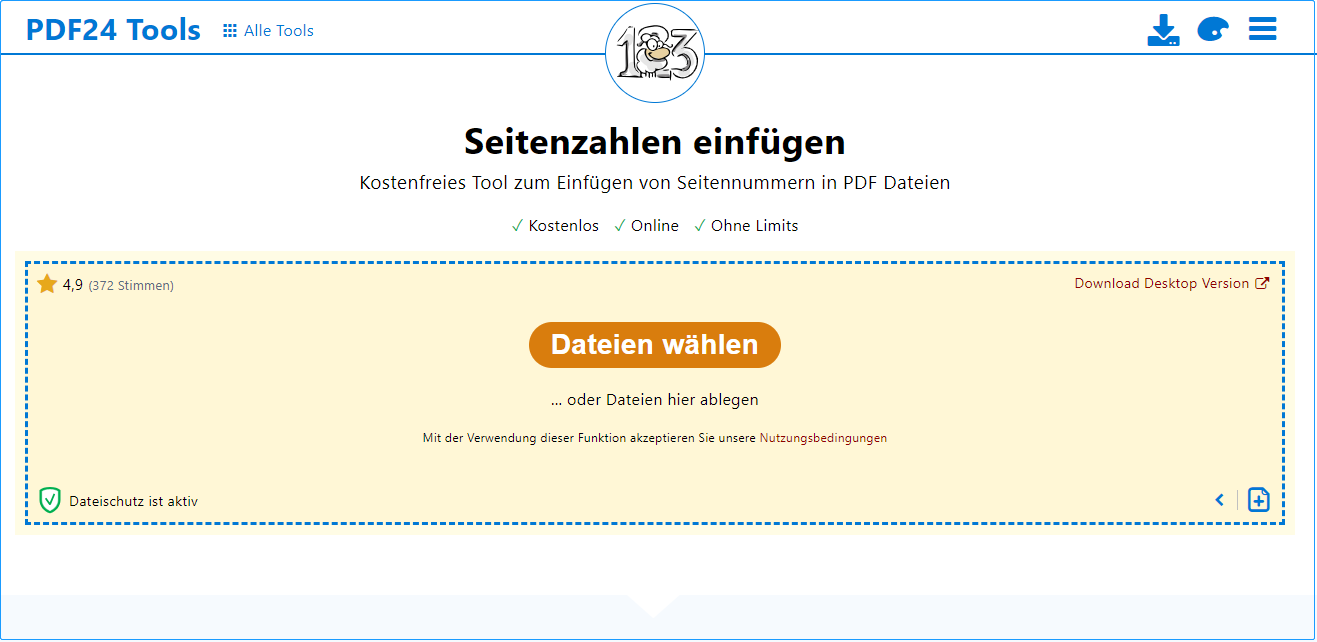Click the Dateien wählen button
Screen dimensions: 1317x642
(x=654, y=344)
